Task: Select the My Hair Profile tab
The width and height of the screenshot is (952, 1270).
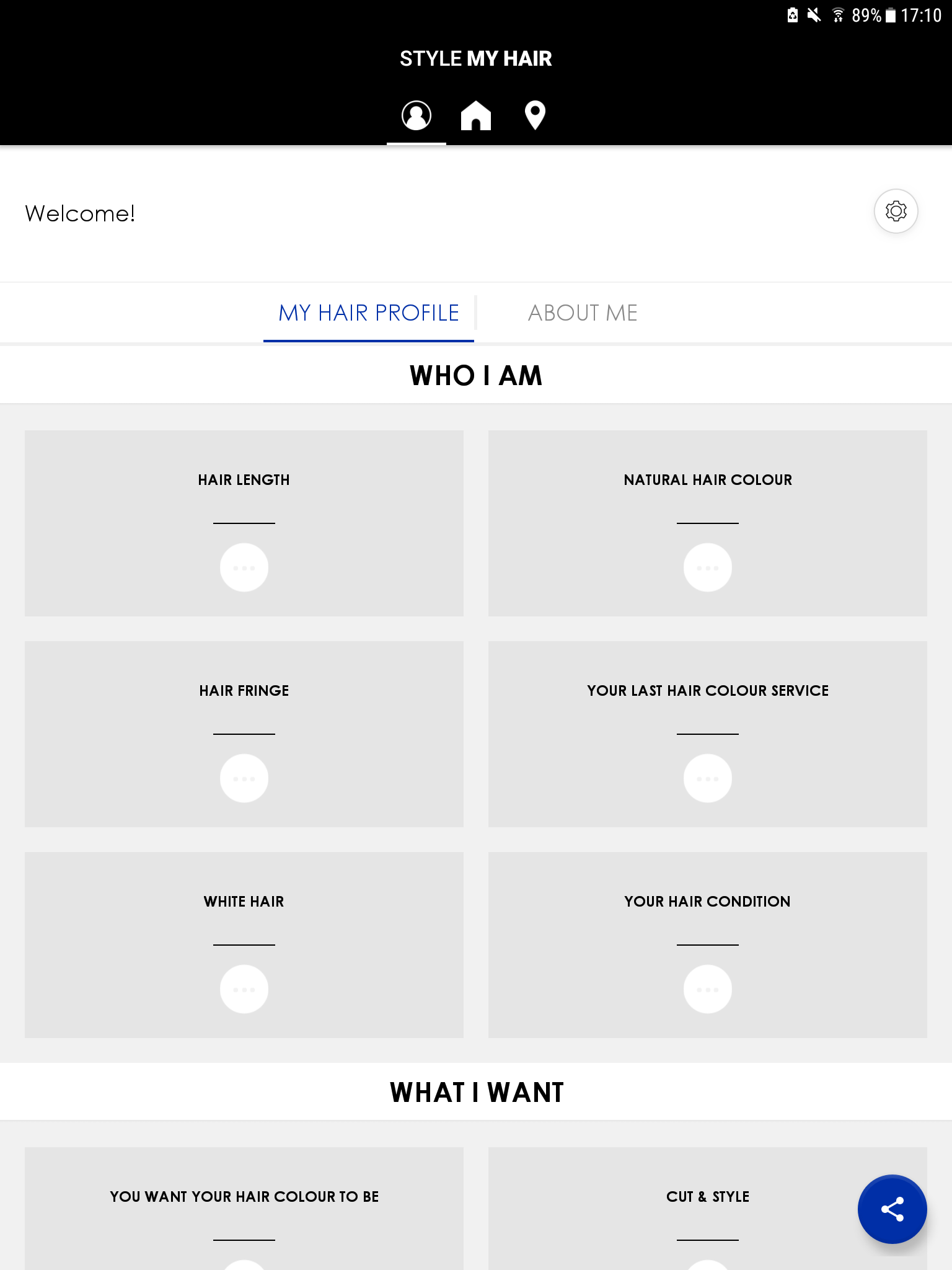Action: click(369, 313)
